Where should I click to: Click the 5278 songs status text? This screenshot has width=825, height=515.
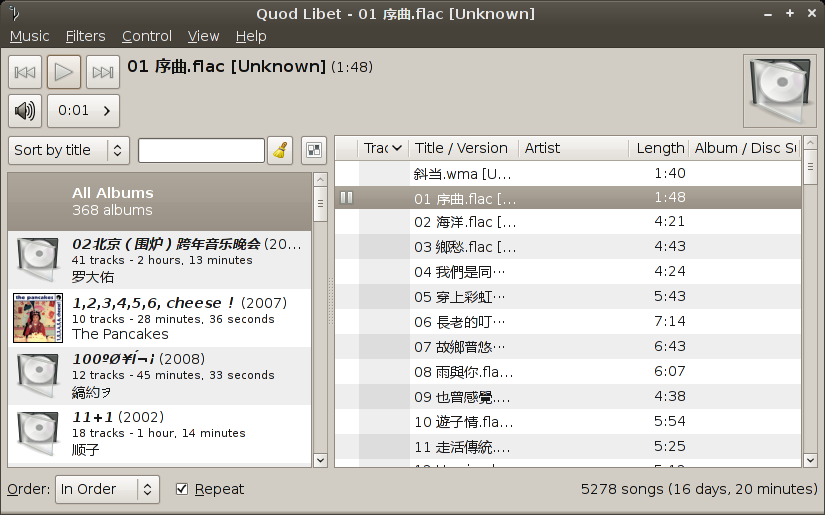pos(699,489)
